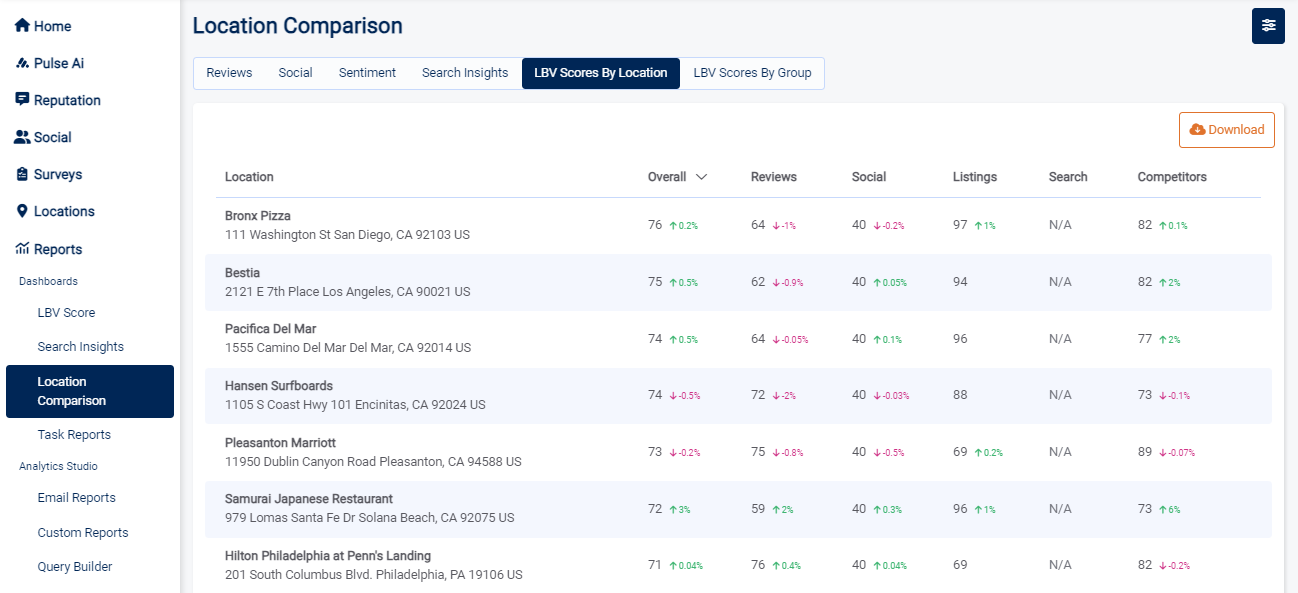Switch to the Sentiment tab

(367, 73)
